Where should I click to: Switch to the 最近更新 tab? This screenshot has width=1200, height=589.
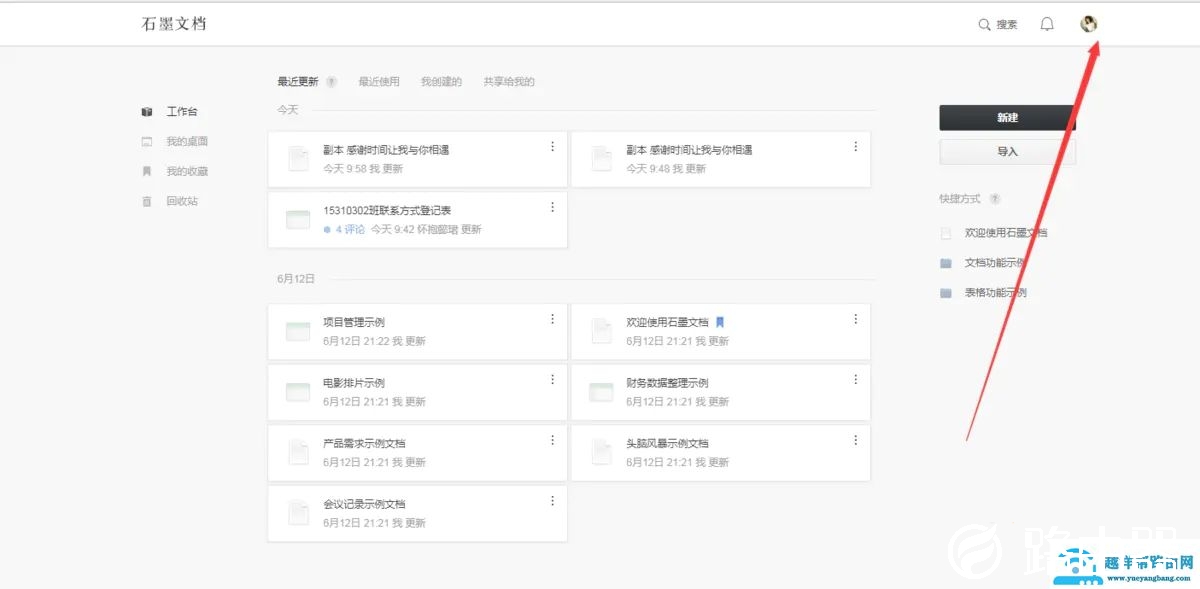(298, 82)
